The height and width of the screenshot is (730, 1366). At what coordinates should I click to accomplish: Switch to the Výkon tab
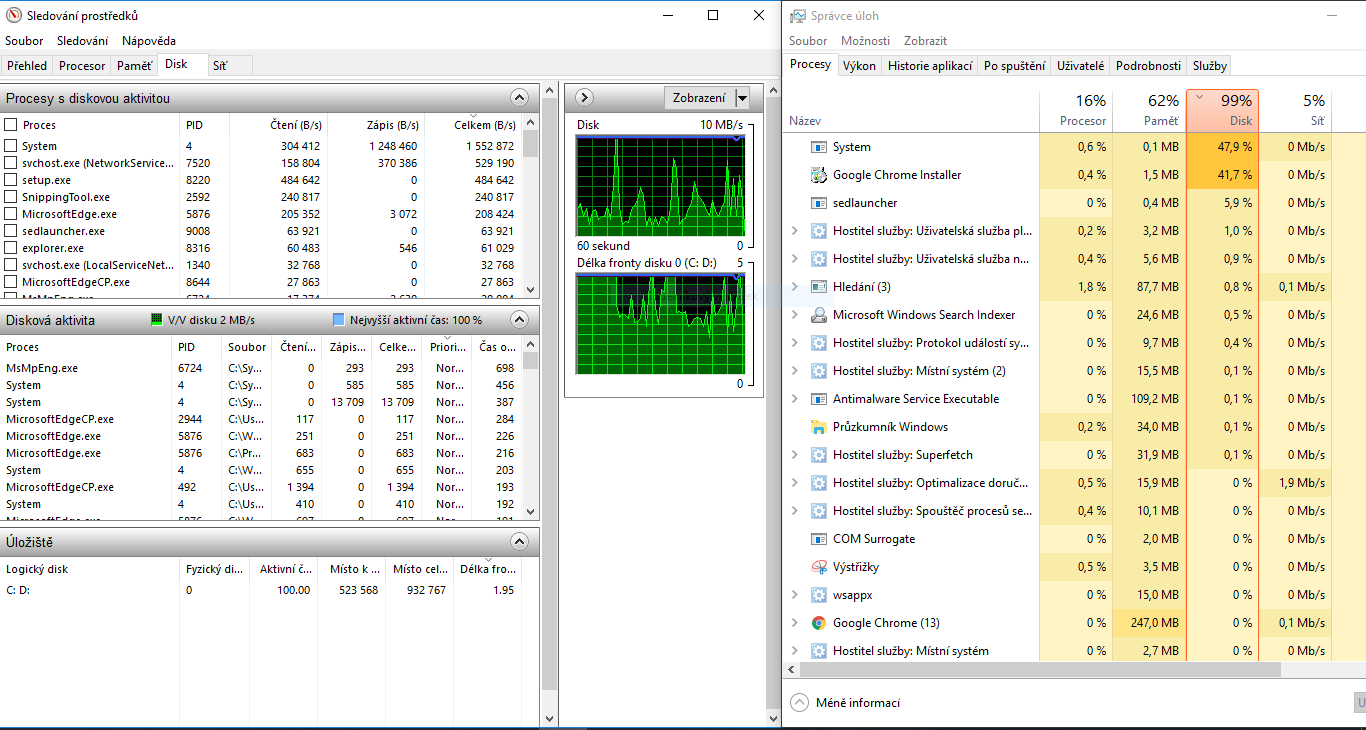tap(859, 66)
